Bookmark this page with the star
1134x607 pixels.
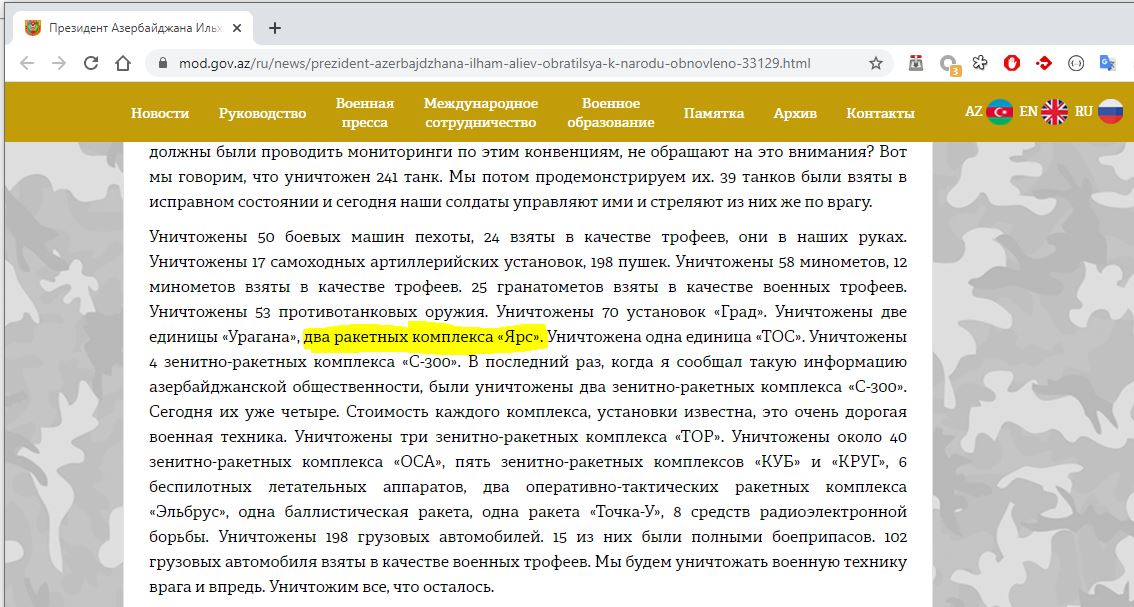tap(876, 63)
